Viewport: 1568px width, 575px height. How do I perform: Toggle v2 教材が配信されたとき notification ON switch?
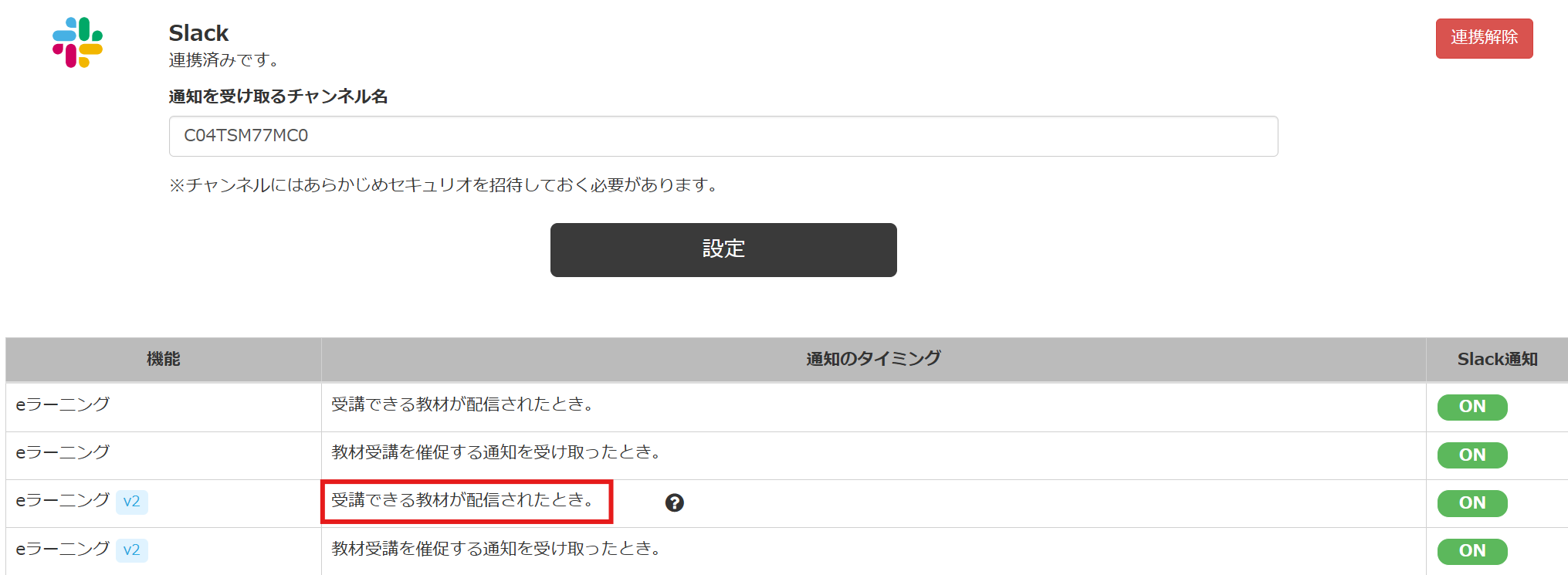[1471, 503]
